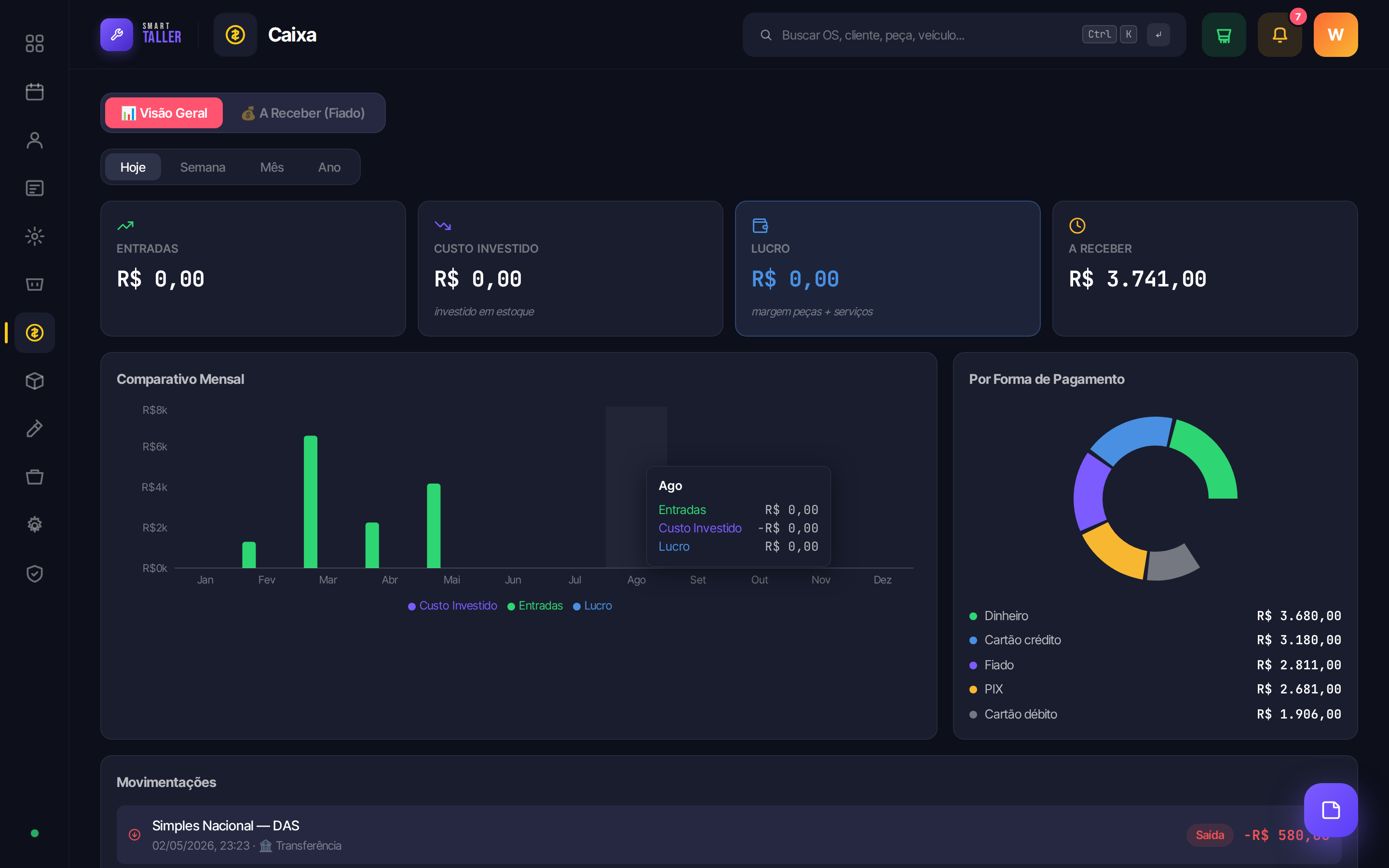Open the clients person icon in sidebar
The height and width of the screenshot is (868, 1389).
point(34,140)
